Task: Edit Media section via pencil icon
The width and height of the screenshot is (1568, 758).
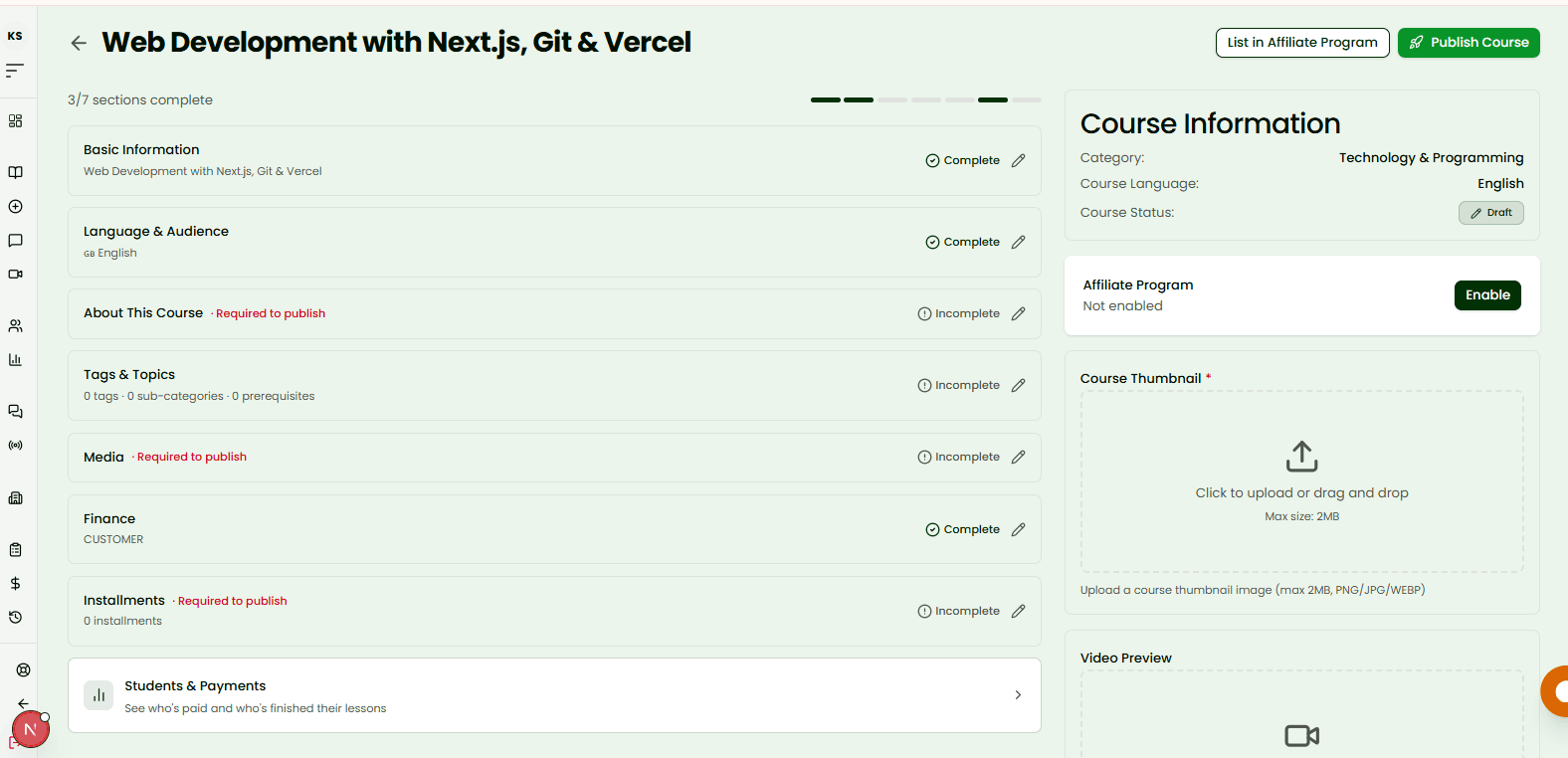Action: click(1018, 458)
